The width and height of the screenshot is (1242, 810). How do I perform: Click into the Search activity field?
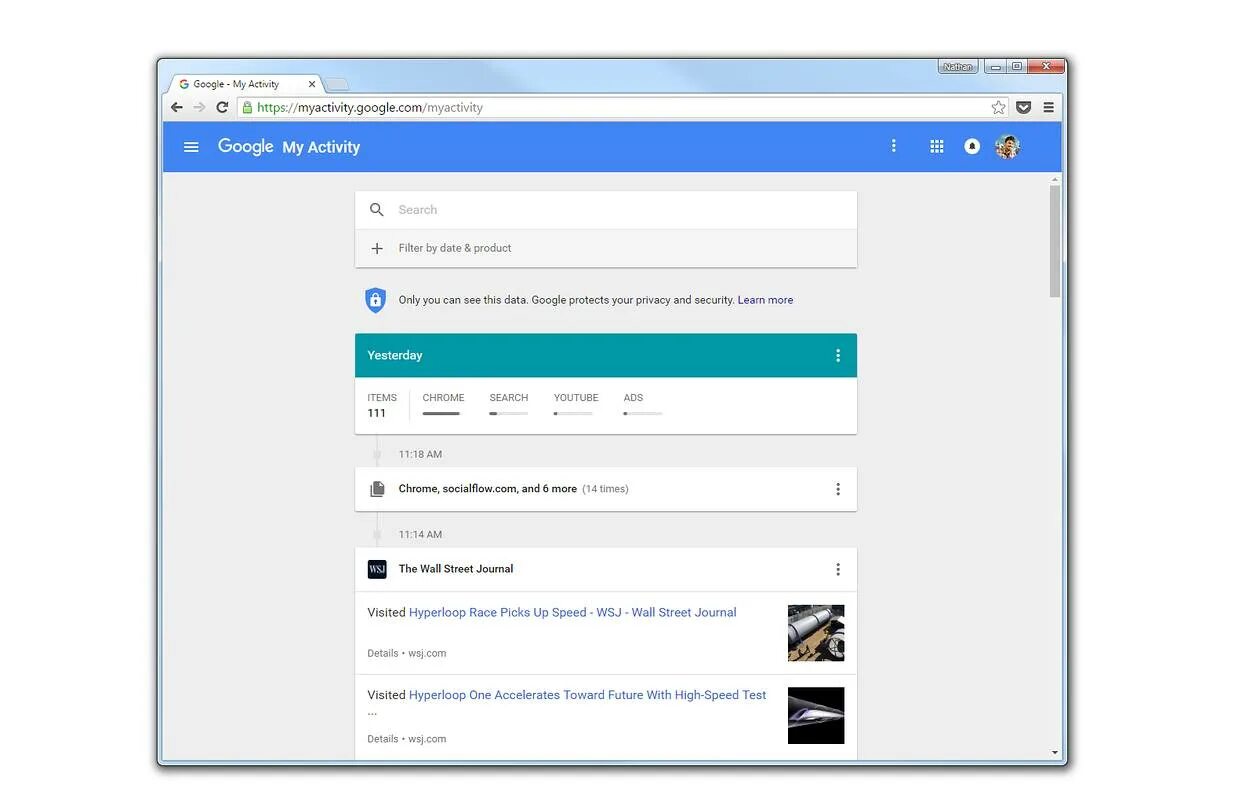point(606,210)
